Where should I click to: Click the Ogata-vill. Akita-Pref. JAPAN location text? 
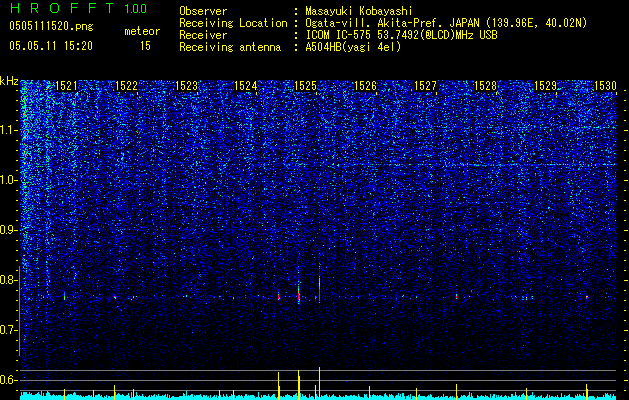coord(445,23)
